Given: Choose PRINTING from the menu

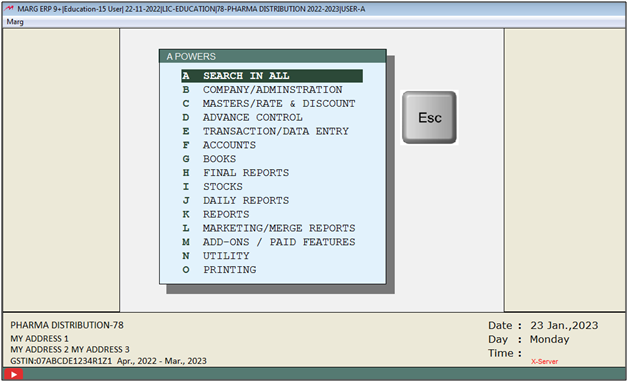Looking at the screenshot, I should (x=219, y=270).
